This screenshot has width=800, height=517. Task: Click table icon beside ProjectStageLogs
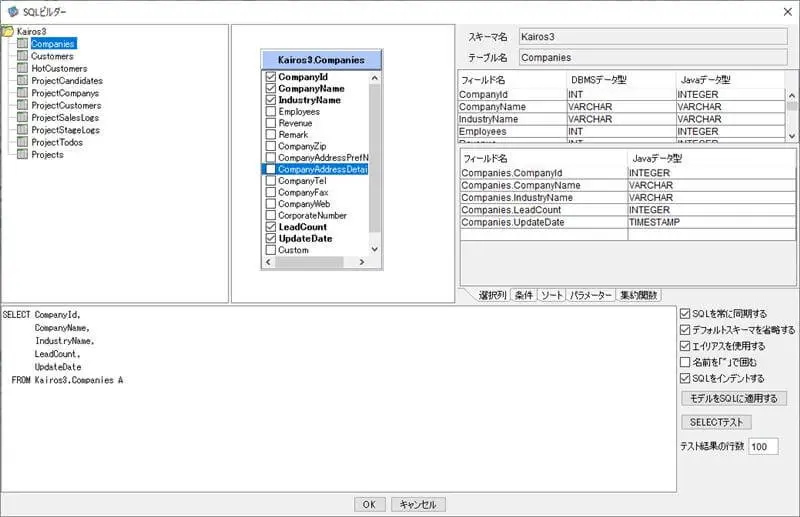(22, 129)
